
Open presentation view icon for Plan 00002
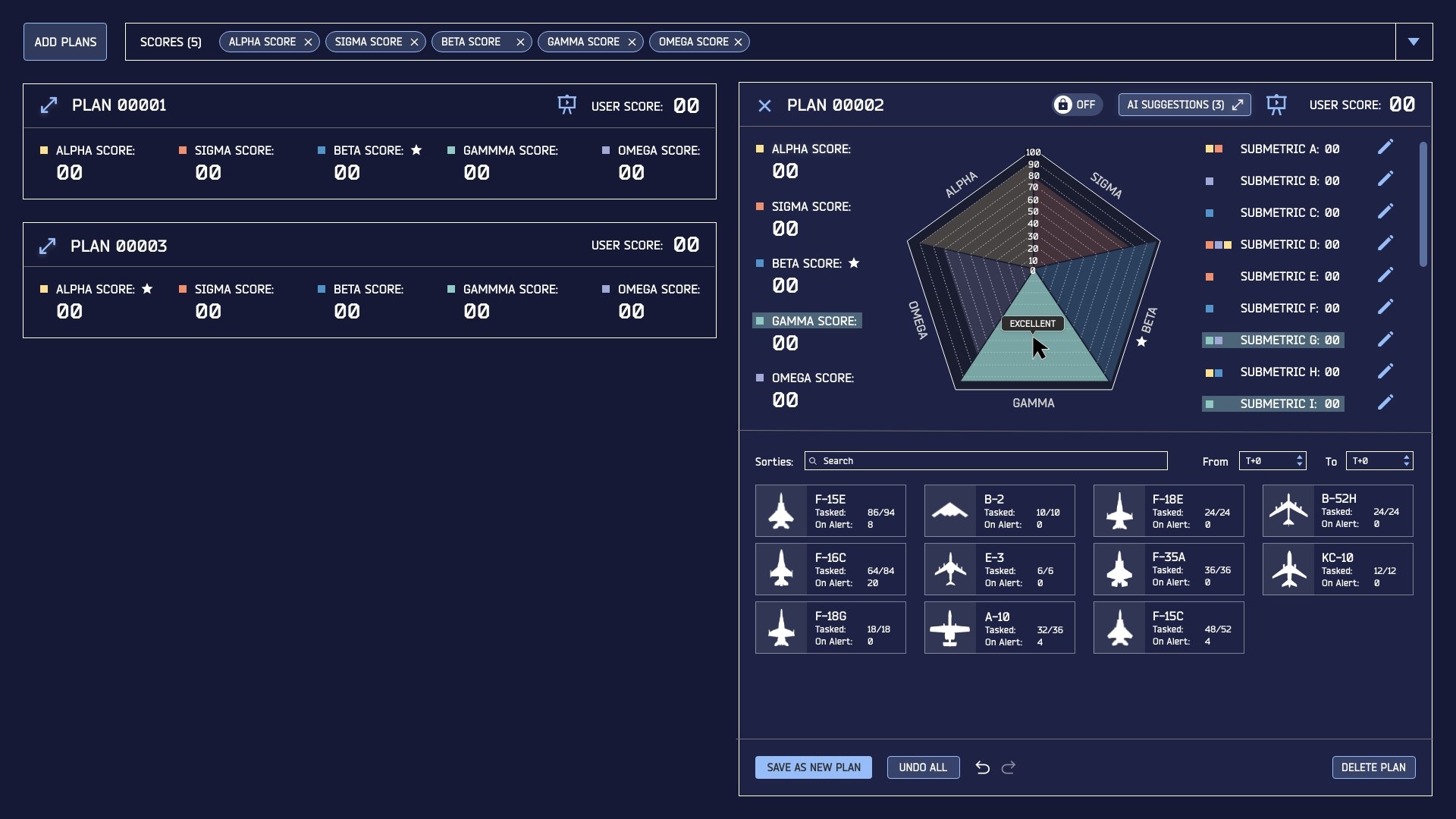point(1276,105)
